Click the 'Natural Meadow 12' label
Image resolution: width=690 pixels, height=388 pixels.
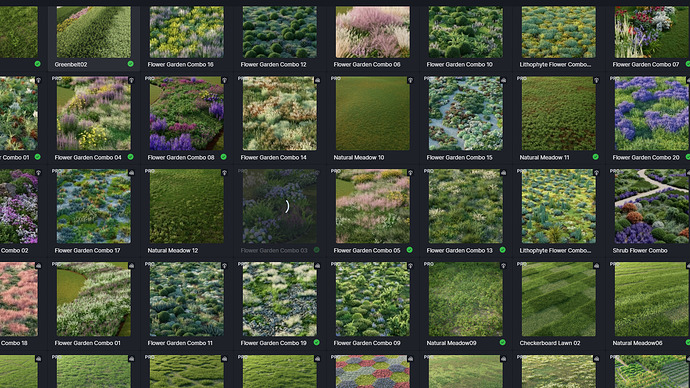coord(172,250)
